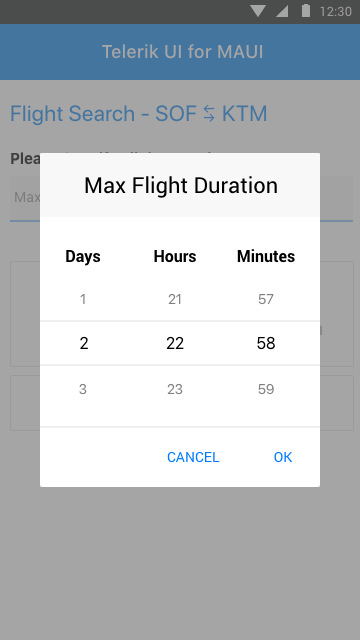
Task: Select 21 in the Hours spinner
Action: [x=175, y=299]
